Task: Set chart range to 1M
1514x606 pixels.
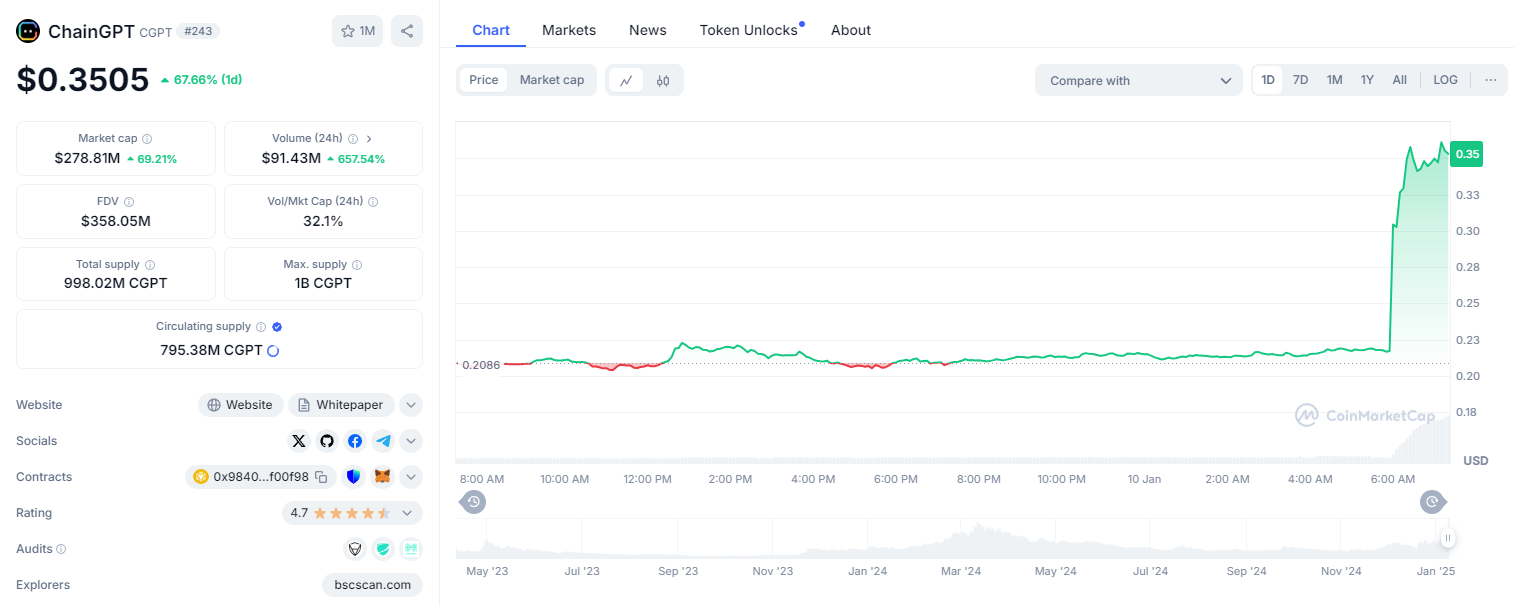Action: tap(1334, 80)
